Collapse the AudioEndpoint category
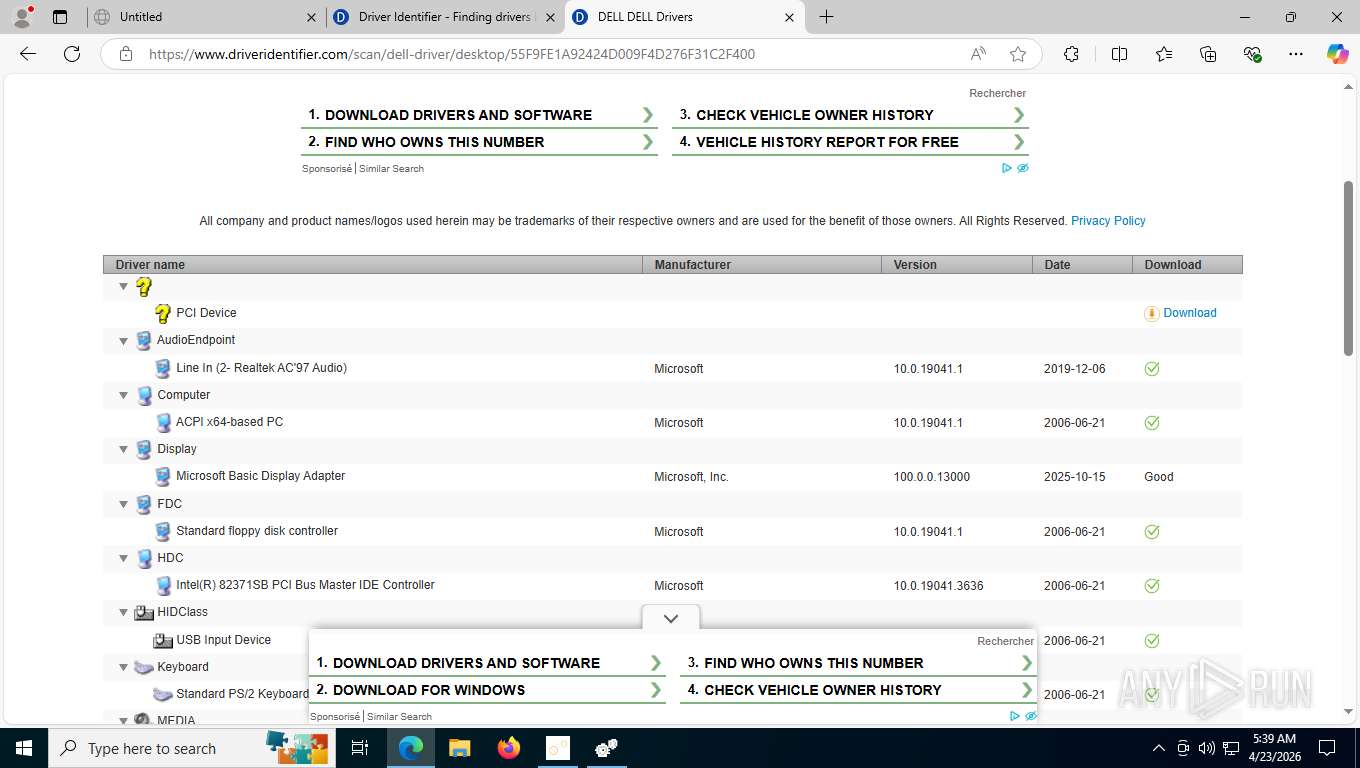 [x=124, y=341]
